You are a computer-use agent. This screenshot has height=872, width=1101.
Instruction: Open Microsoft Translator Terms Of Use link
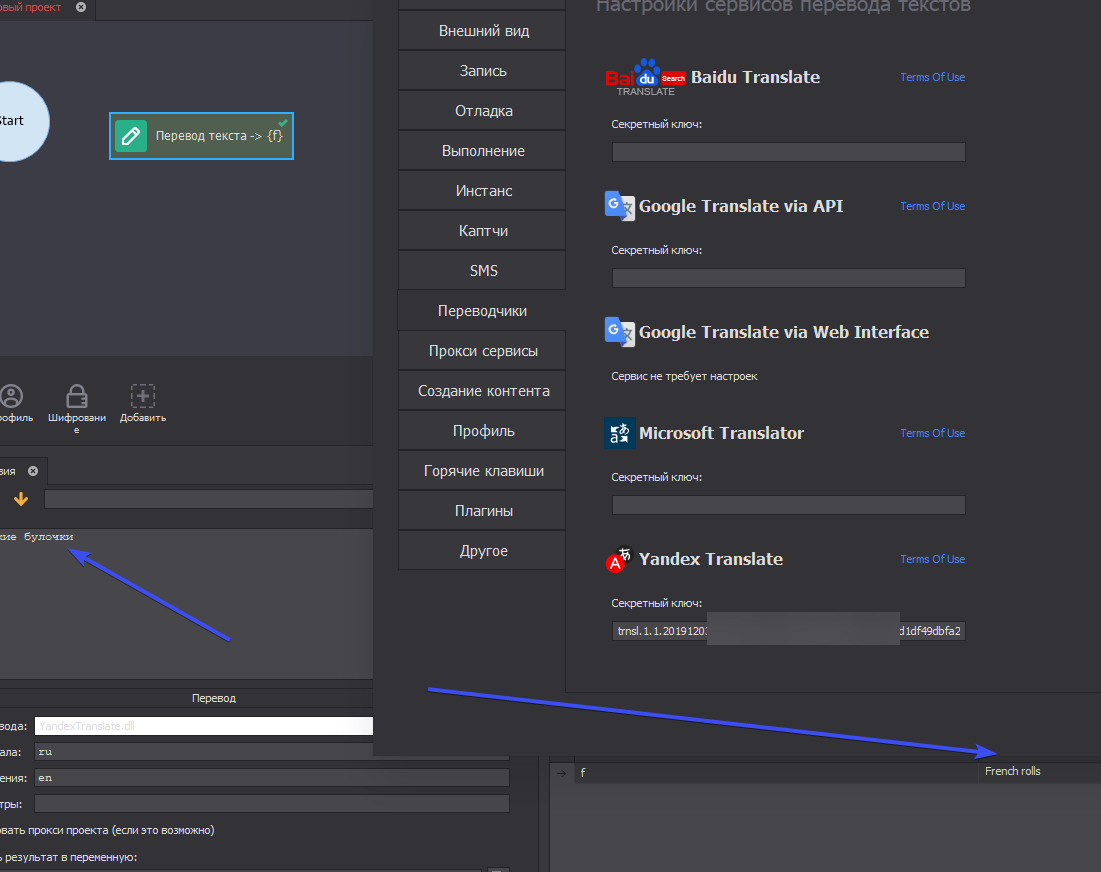(932, 433)
